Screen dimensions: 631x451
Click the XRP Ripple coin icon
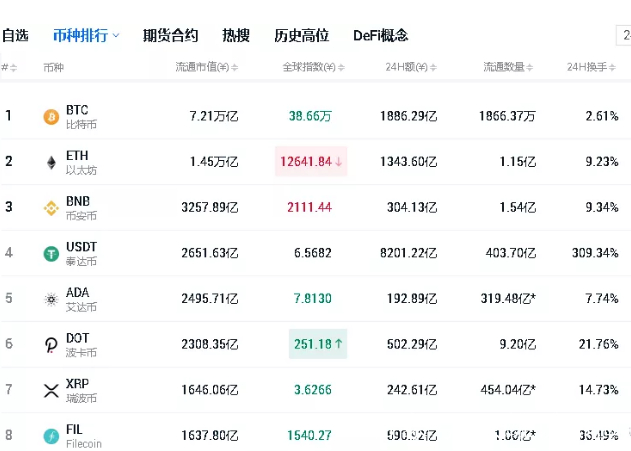pyautogui.click(x=51, y=391)
